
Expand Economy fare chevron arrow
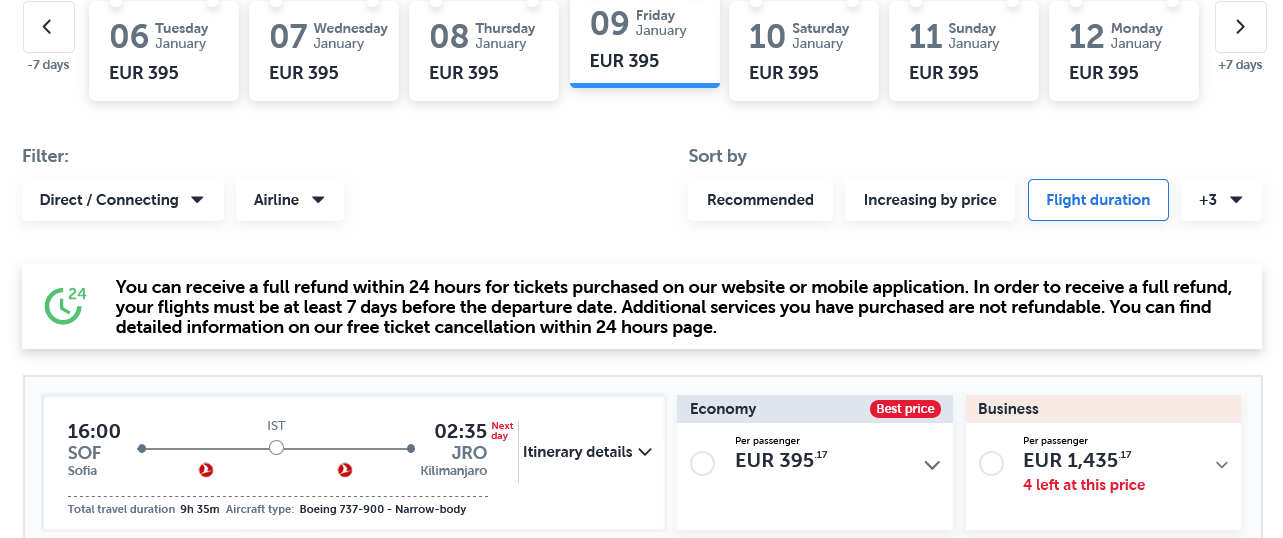point(932,465)
